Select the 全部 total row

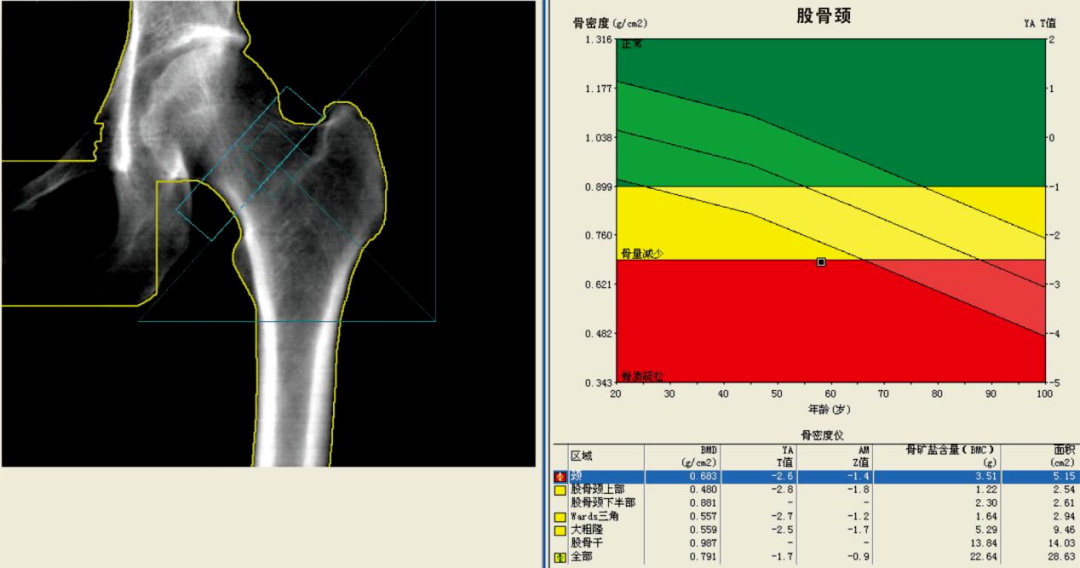(x=815, y=557)
